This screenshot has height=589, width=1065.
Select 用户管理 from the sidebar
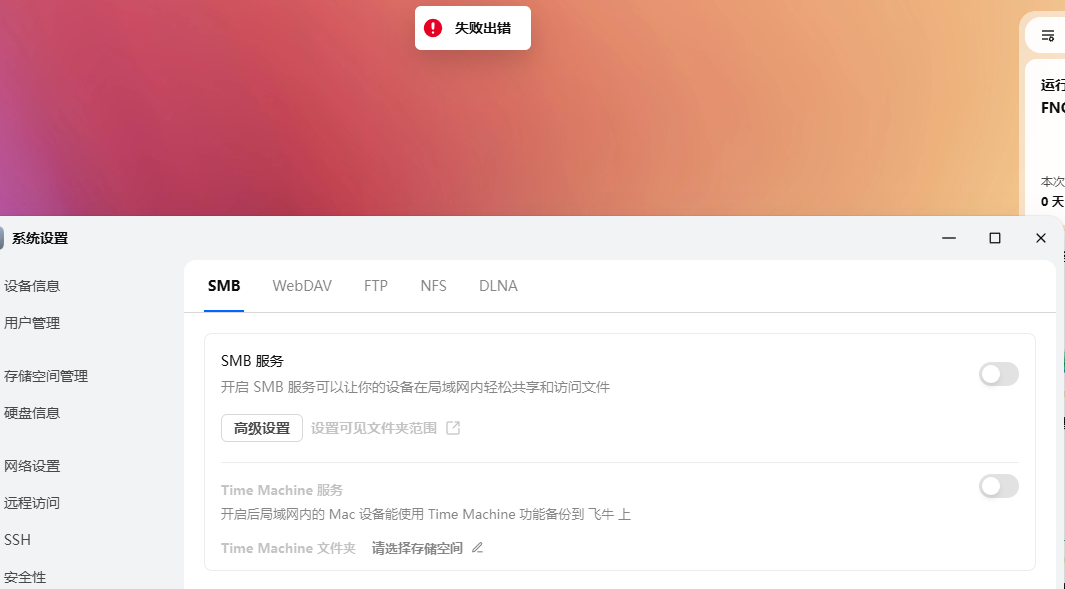pyautogui.click(x=34, y=323)
